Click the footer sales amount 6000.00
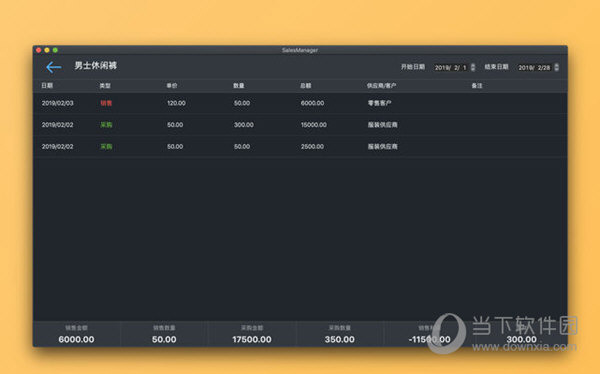This screenshot has width=600, height=374. [x=76, y=340]
